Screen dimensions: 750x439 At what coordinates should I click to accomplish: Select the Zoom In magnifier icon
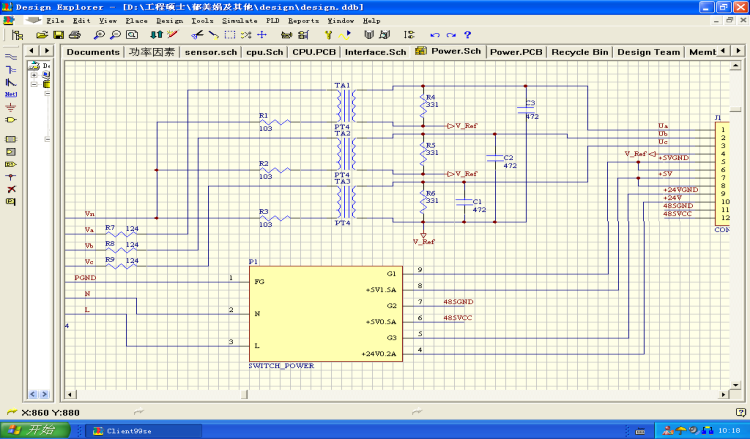point(101,35)
